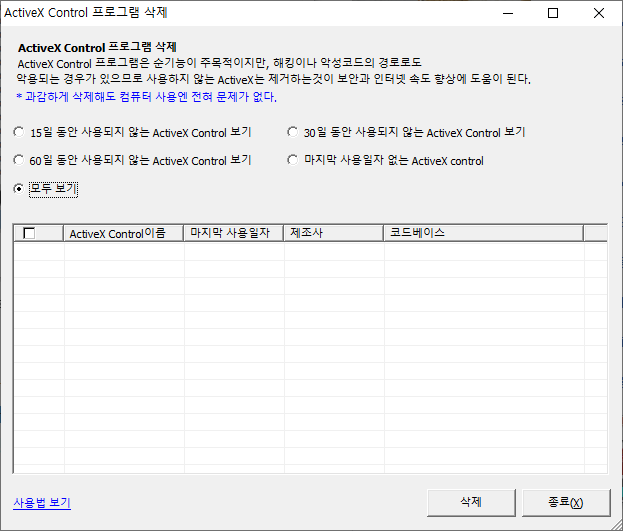The image size is (623, 531).
Task: Click the 제조사 column header
Action: tap(333, 233)
